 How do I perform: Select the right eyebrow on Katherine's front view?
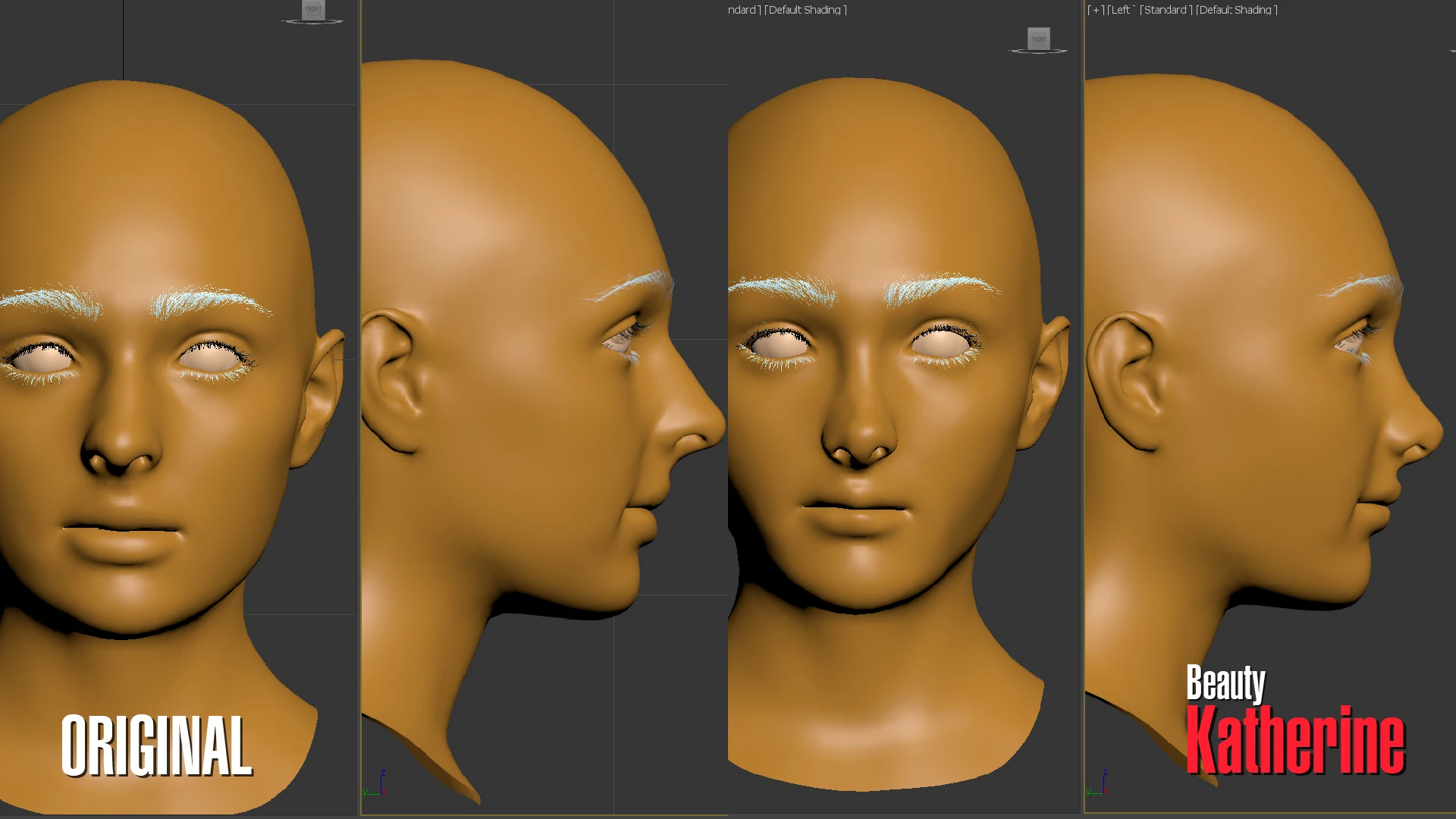click(940, 290)
